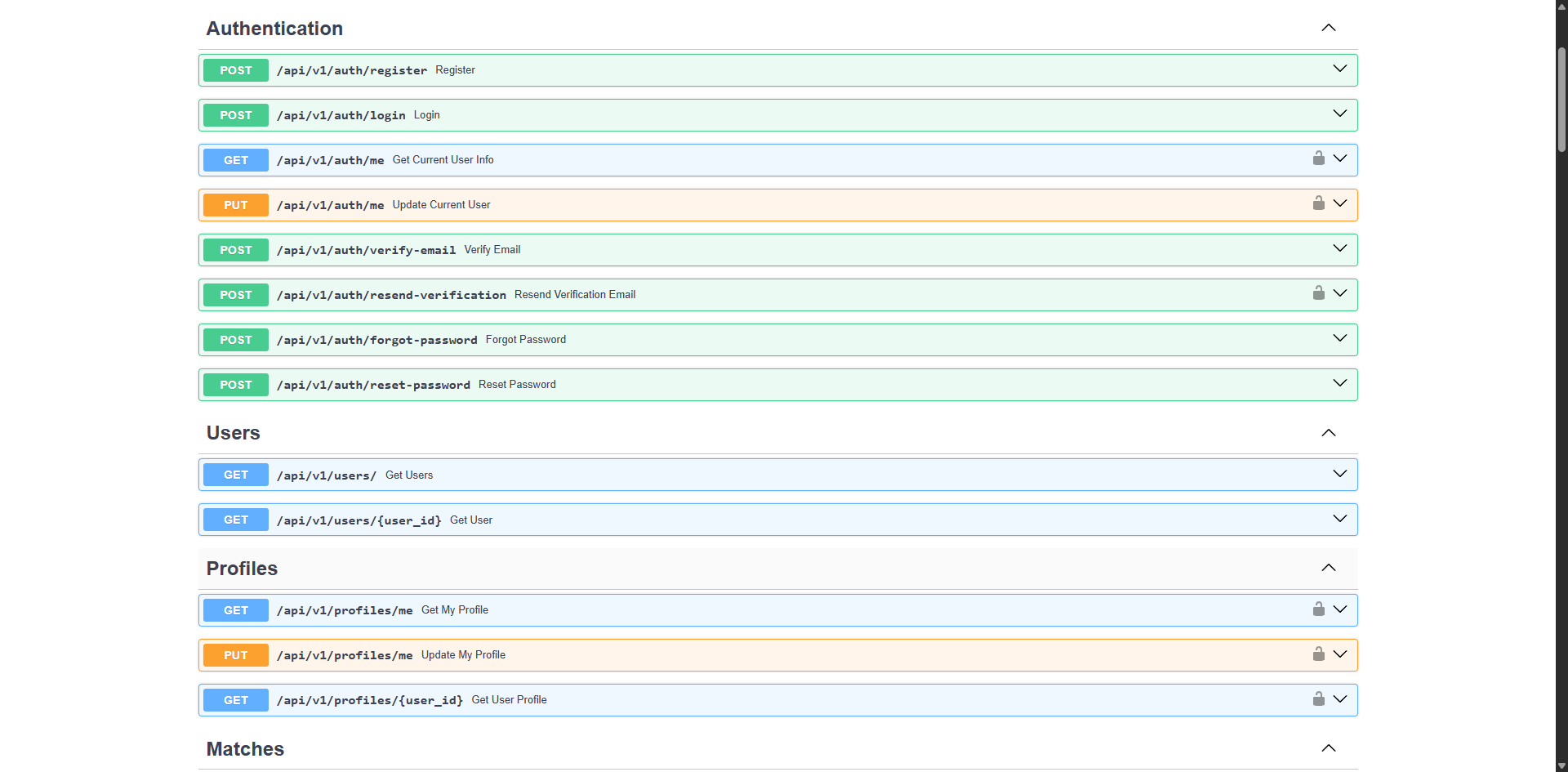Click GET badge for /api/v1/auth/me
The image size is (1568, 772).
(236, 160)
